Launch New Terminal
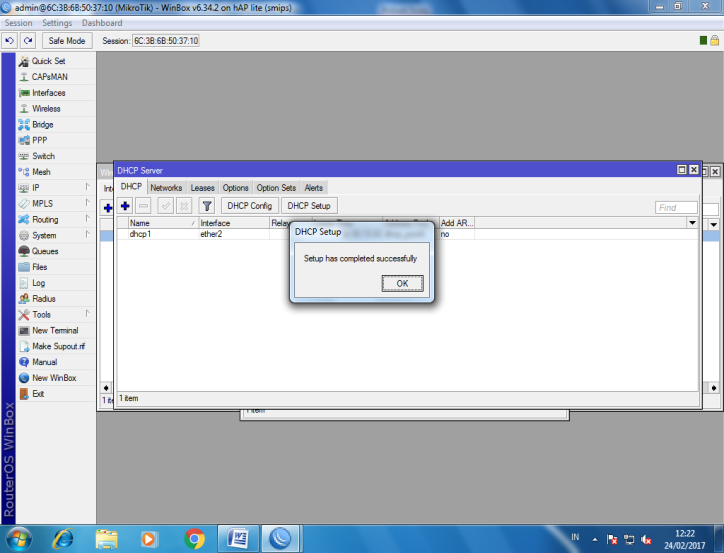This screenshot has height=553, width=724. [55, 331]
